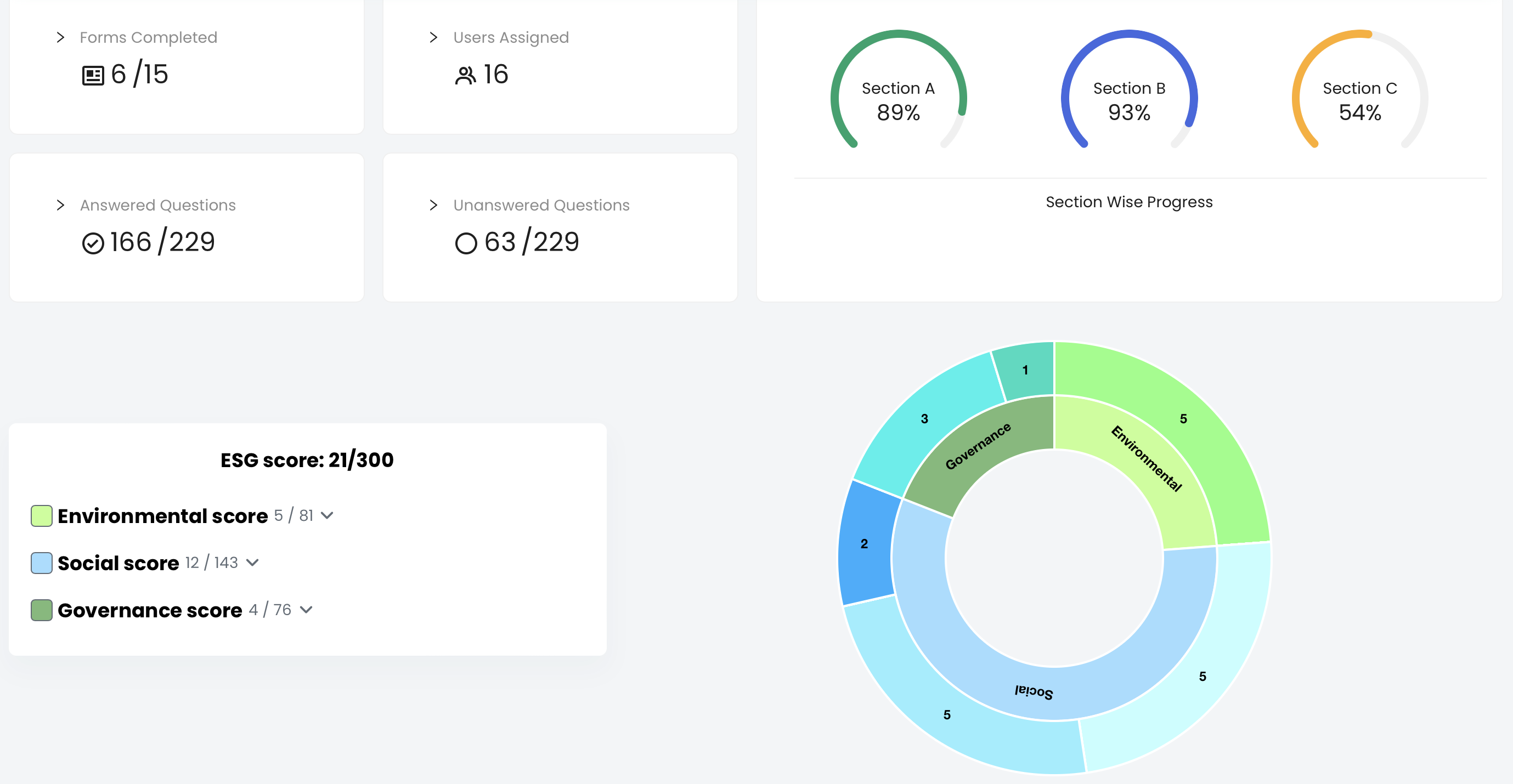Select the outer blue segment labeled 2
This screenshot has width=1513, height=784.
pos(865,543)
